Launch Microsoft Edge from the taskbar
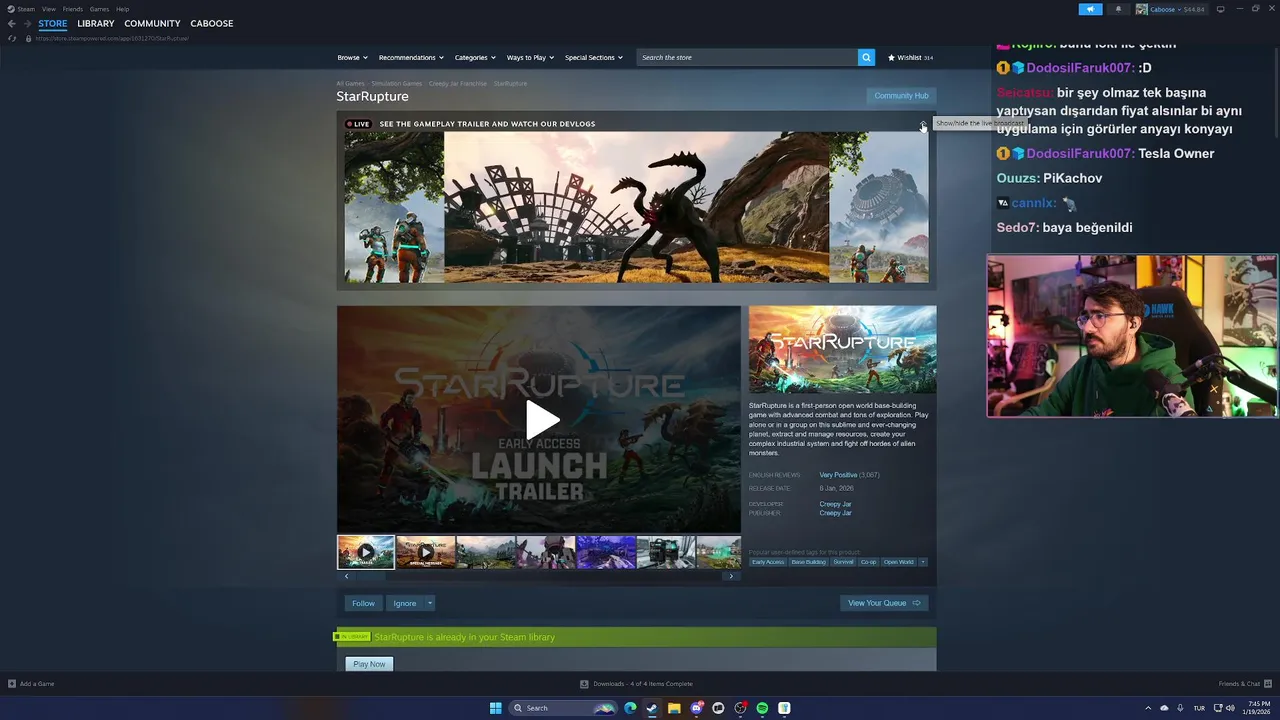The image size is (1280, 720). click(x=630, y=708)
